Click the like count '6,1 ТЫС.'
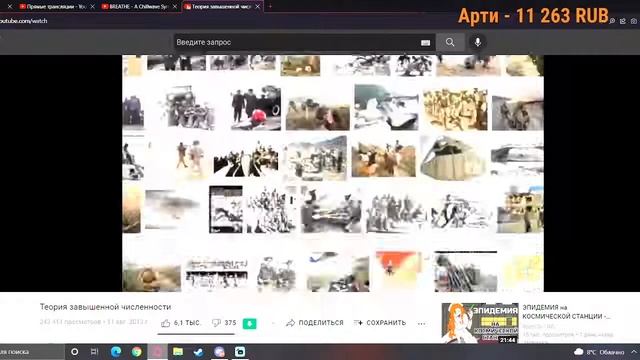This screenshot has width=640, height=360. (187, 323)
